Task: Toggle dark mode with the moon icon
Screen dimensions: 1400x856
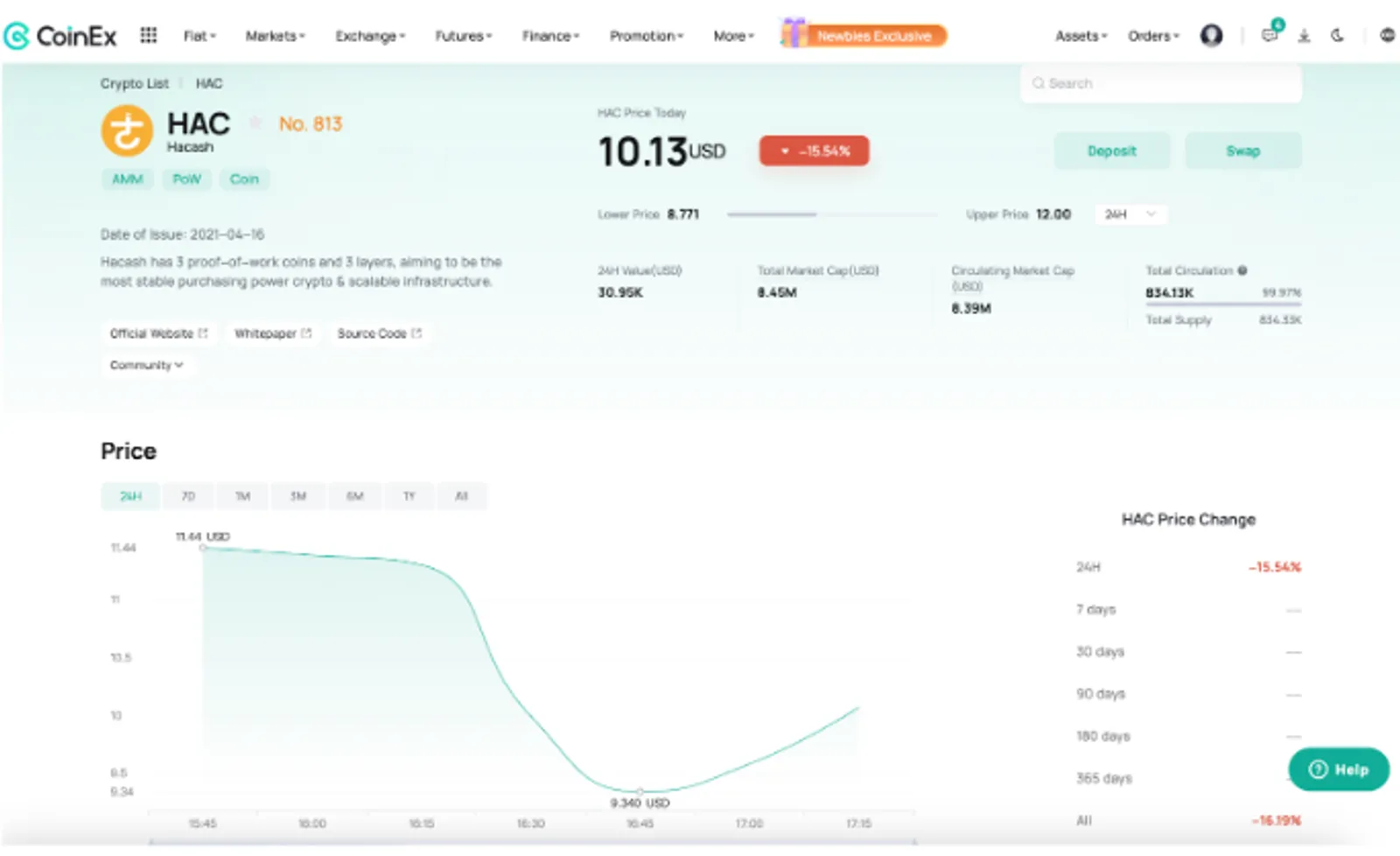Action: click(1337, 35)
